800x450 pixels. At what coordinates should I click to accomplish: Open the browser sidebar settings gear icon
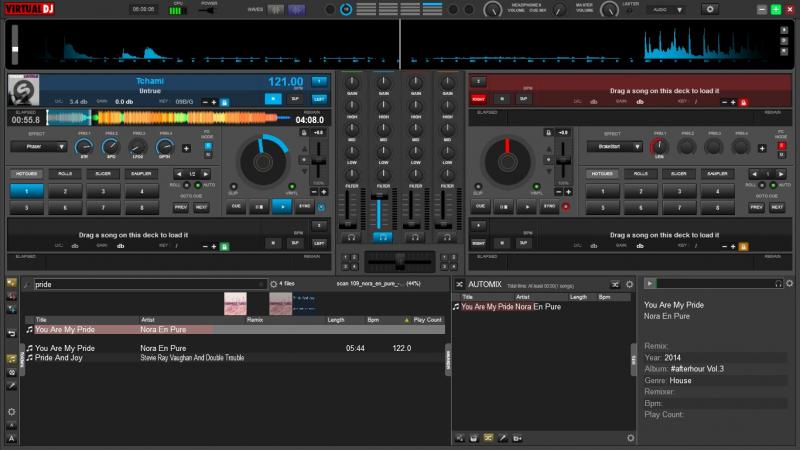tap(11, 412)
